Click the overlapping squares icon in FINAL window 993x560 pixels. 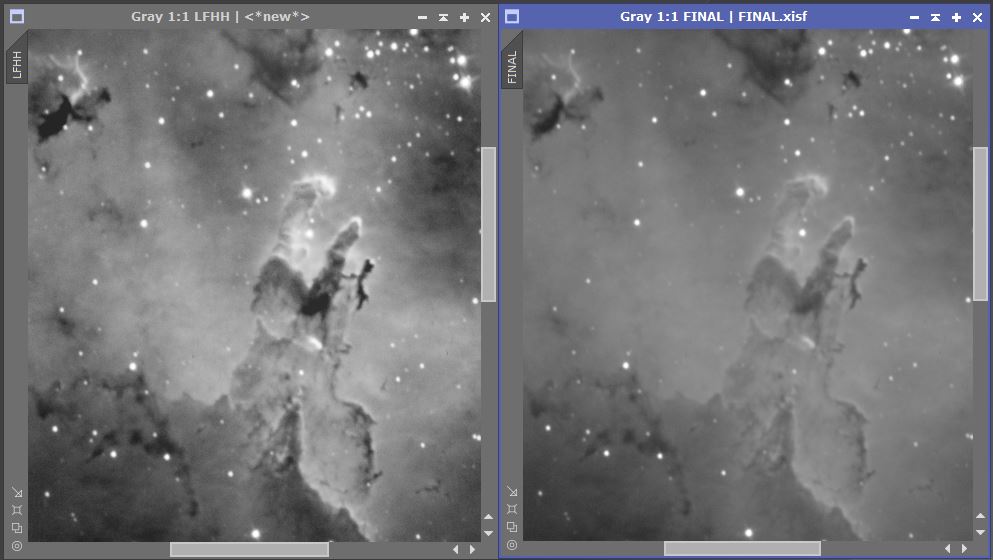pos(512,528)
